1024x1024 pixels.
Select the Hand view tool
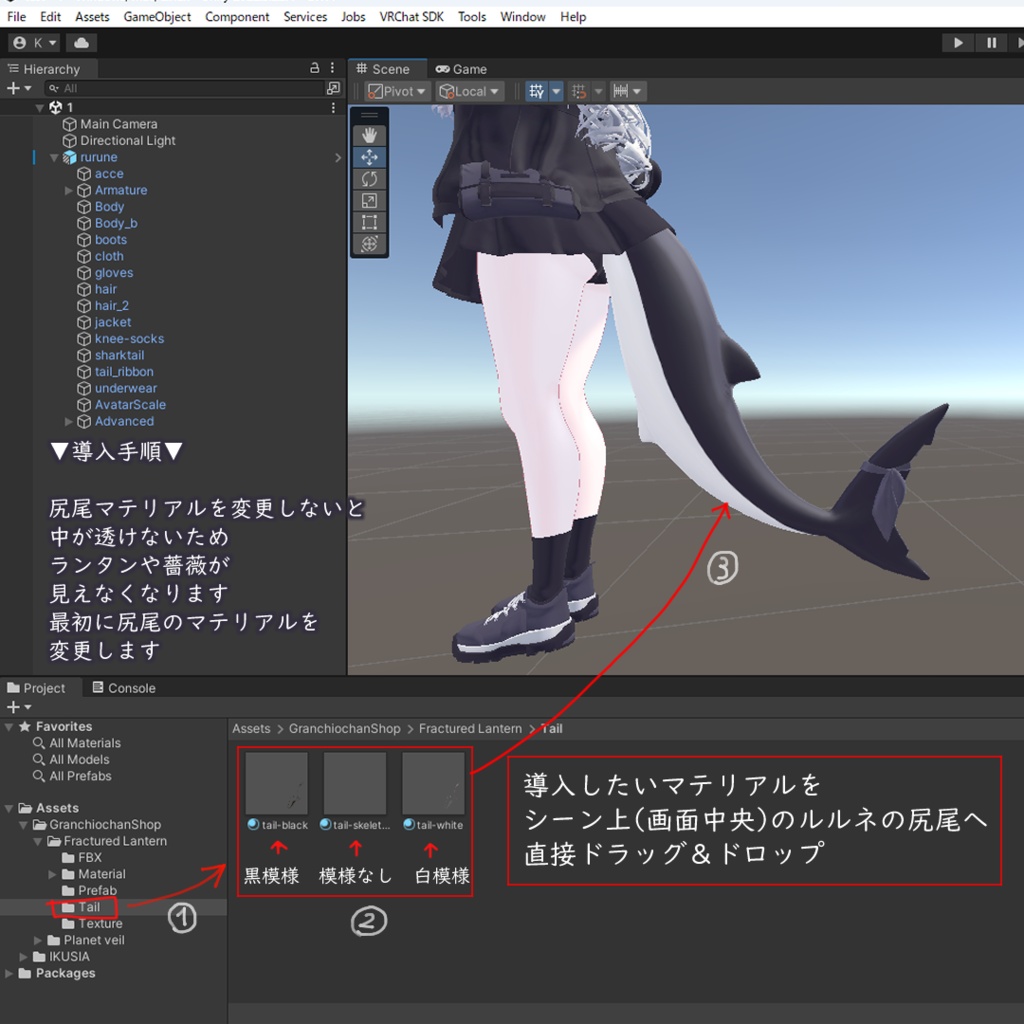click(x=369, y=135)
